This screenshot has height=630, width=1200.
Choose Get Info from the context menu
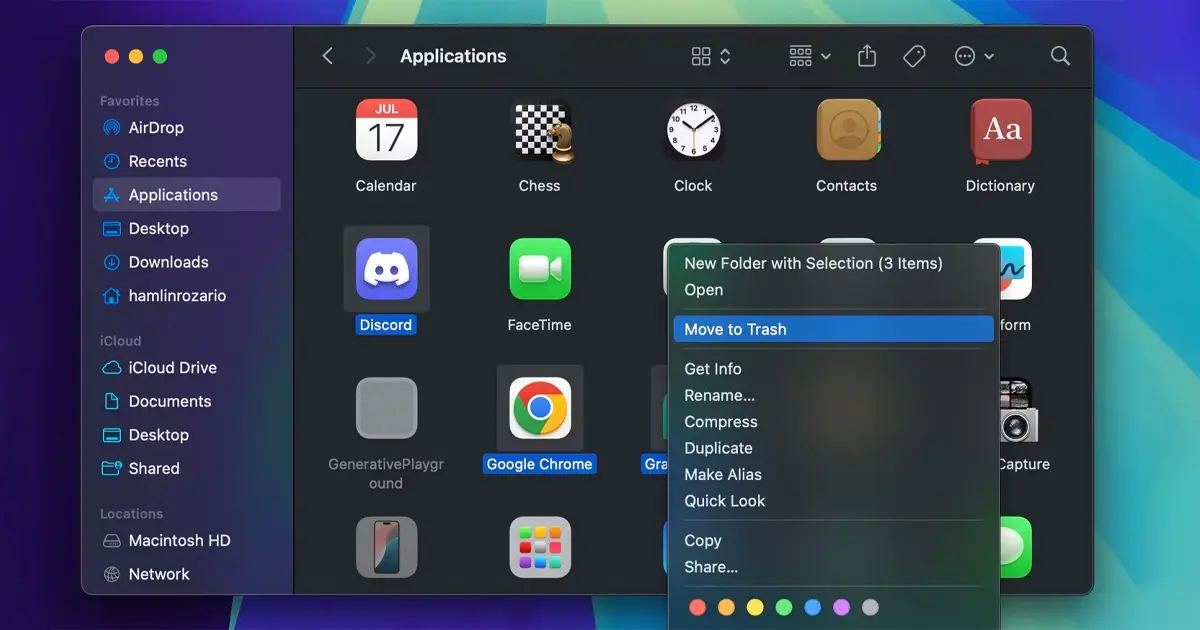[834, 369]
